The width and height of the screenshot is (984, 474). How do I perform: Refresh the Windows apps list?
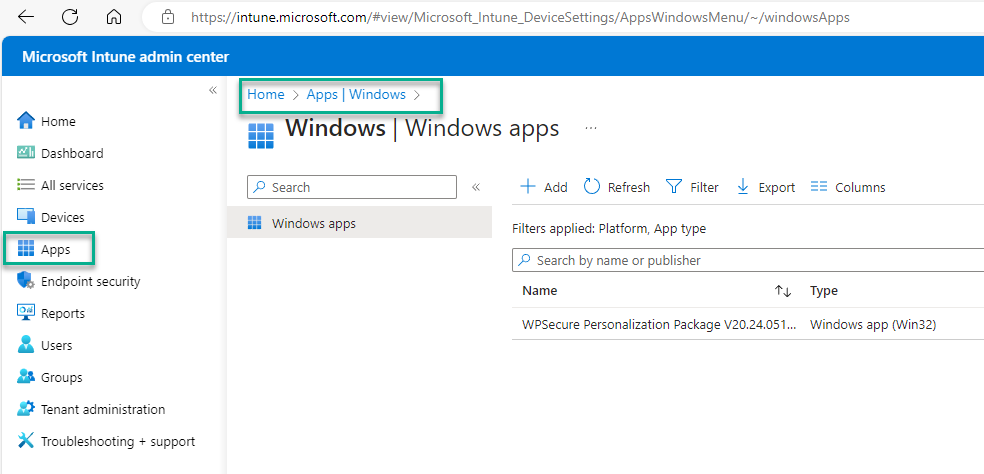pos(617,187)
